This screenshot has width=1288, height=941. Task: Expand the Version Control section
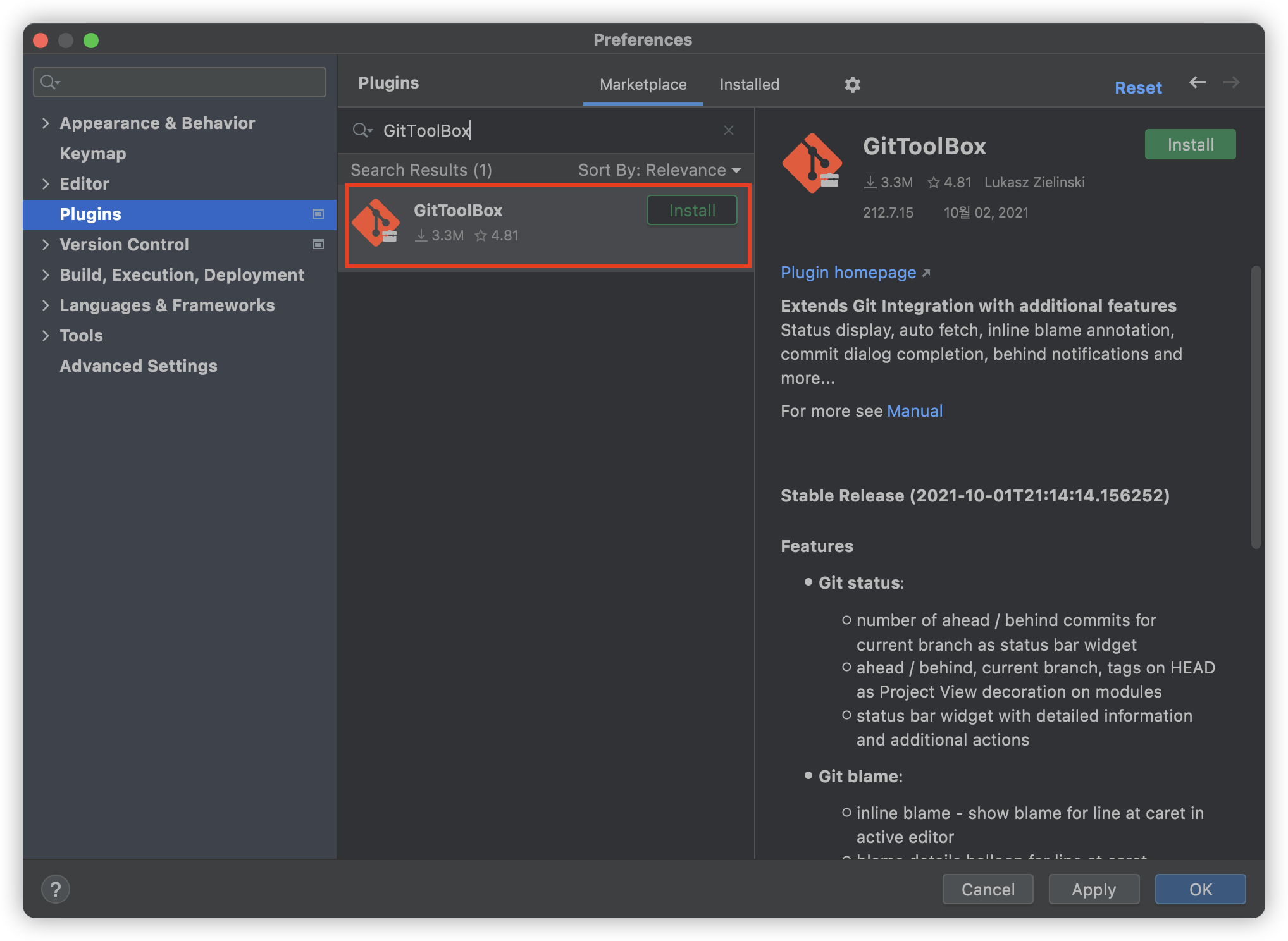click(46, 245)
